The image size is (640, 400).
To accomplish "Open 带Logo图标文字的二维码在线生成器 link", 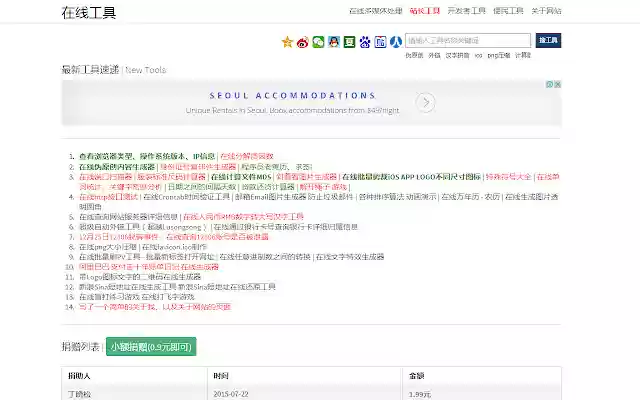I will [x=140, y=277].
